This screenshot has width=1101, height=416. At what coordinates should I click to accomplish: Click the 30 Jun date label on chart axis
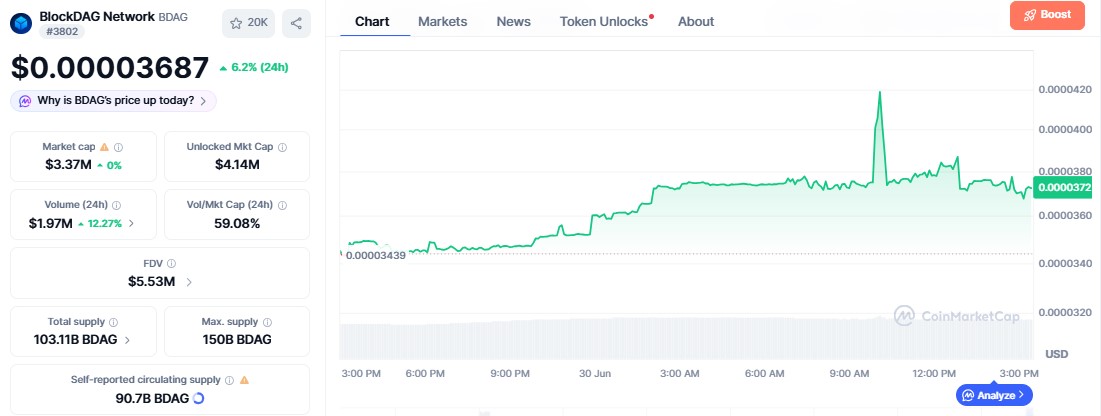[x=595, y=374]
